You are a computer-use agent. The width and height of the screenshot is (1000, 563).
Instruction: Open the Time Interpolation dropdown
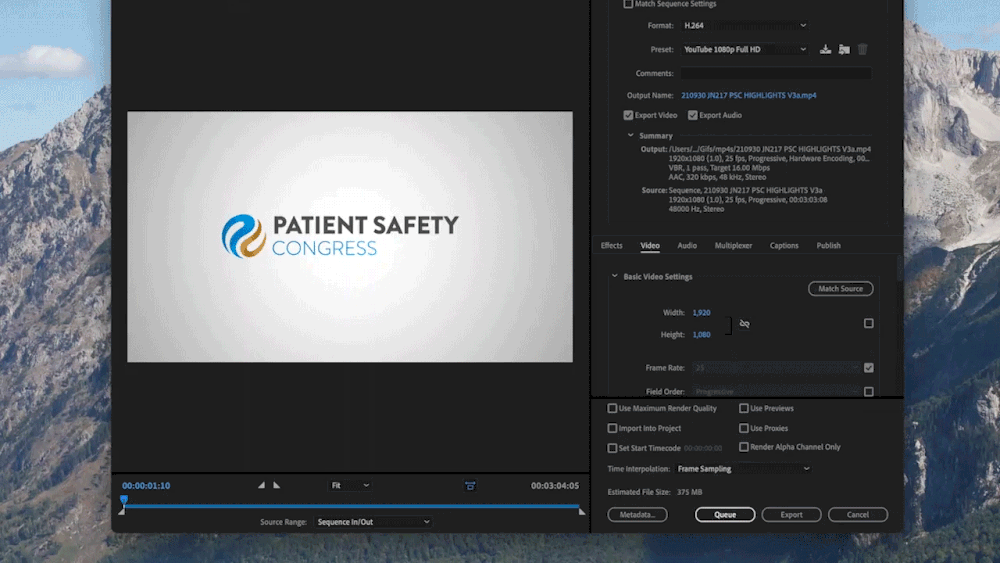[743, 469]
